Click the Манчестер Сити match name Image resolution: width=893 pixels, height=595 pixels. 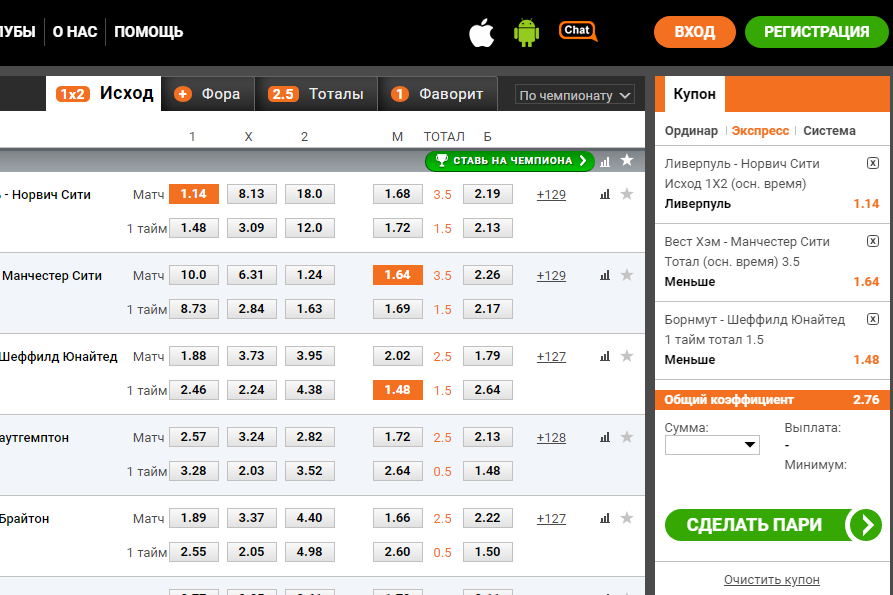[x=52, y=276]
